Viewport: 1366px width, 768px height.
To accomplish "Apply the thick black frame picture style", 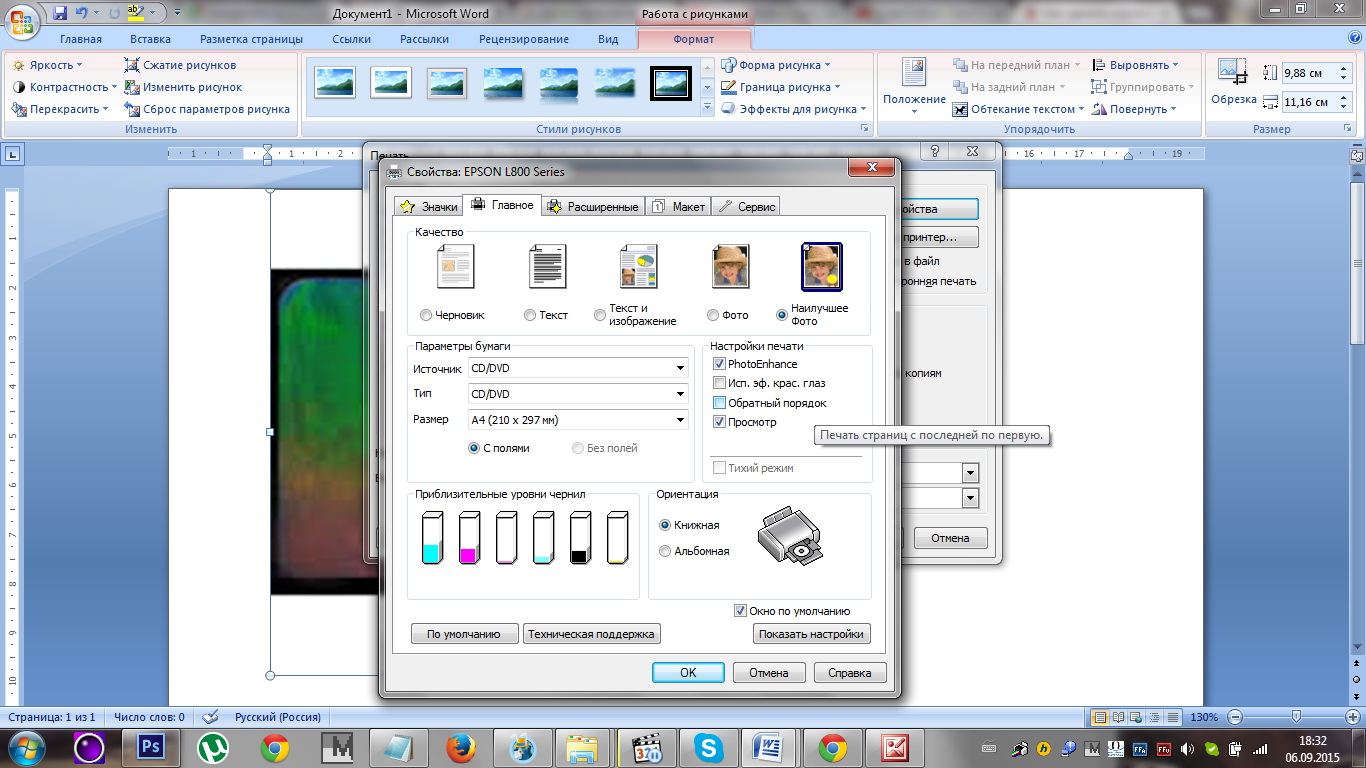I will (x=670, y=83).
